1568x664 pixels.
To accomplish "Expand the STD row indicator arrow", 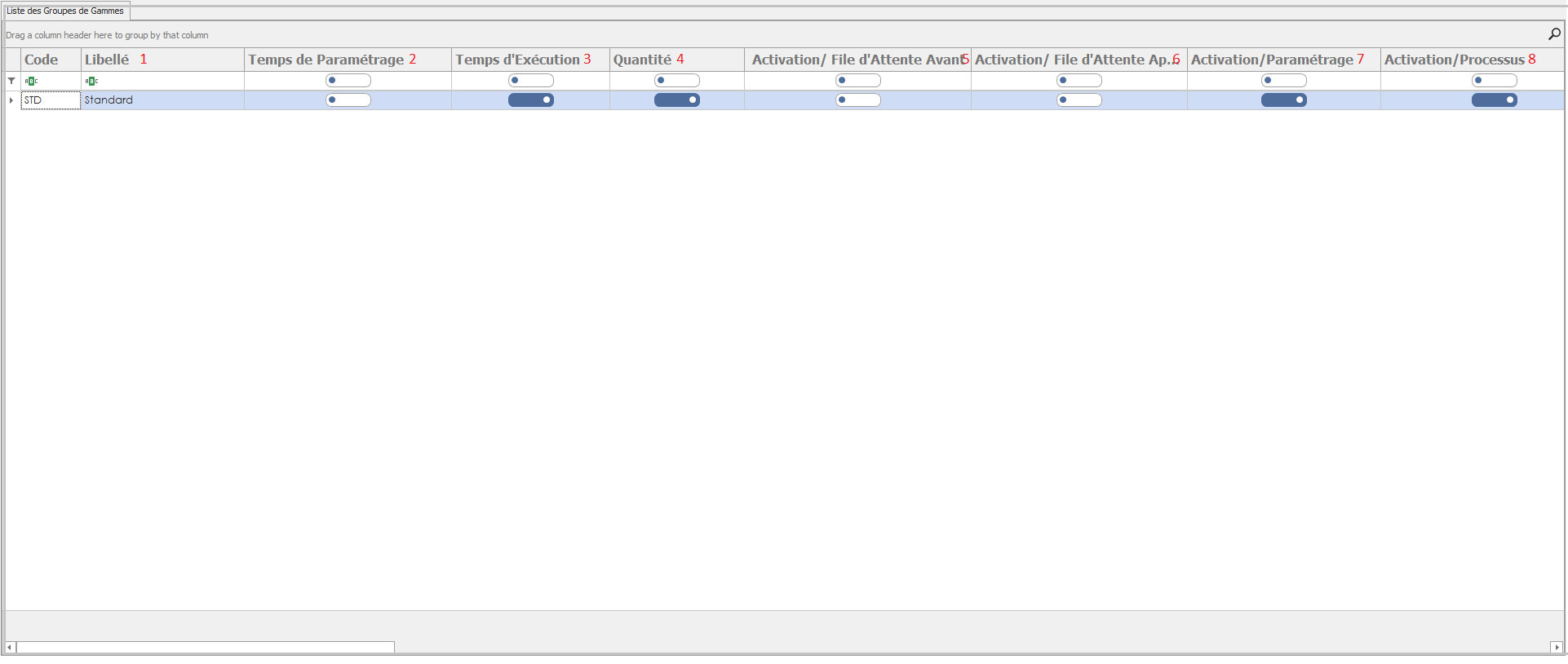I will click(x=11, y=100).
